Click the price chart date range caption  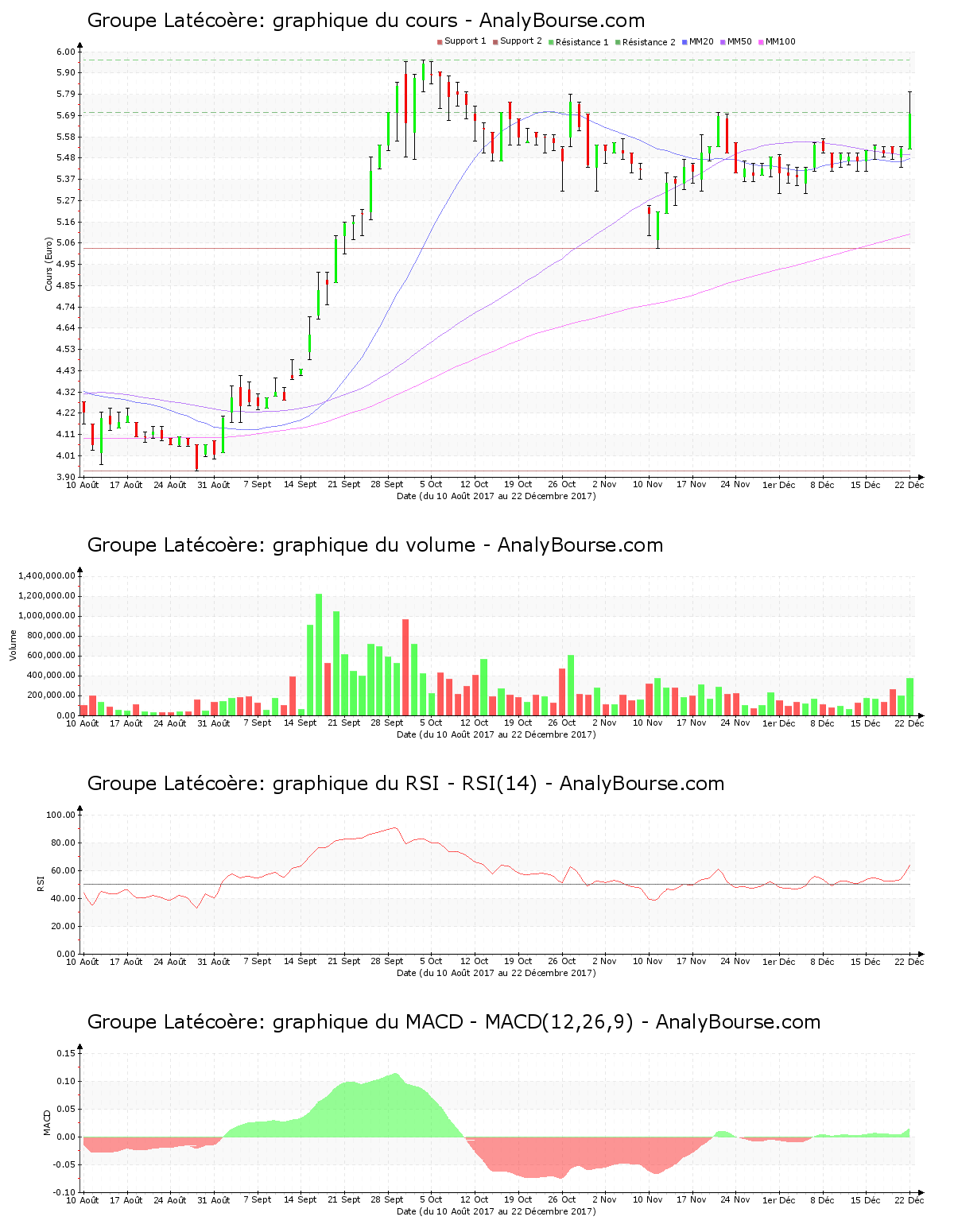[x=496, y=496]
